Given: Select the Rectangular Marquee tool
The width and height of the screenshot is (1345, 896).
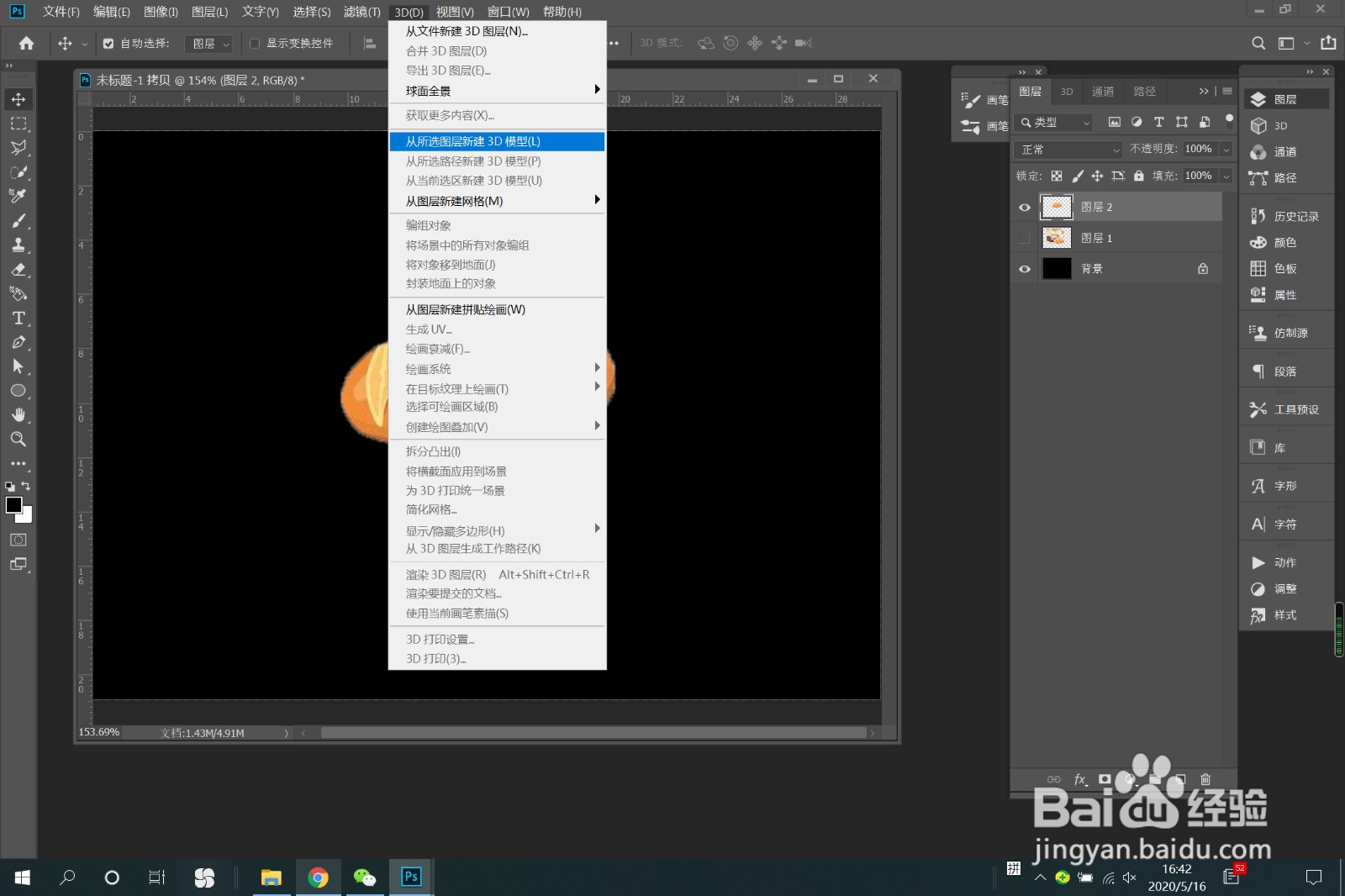Looking at the screenshot, I should (18, 124).
